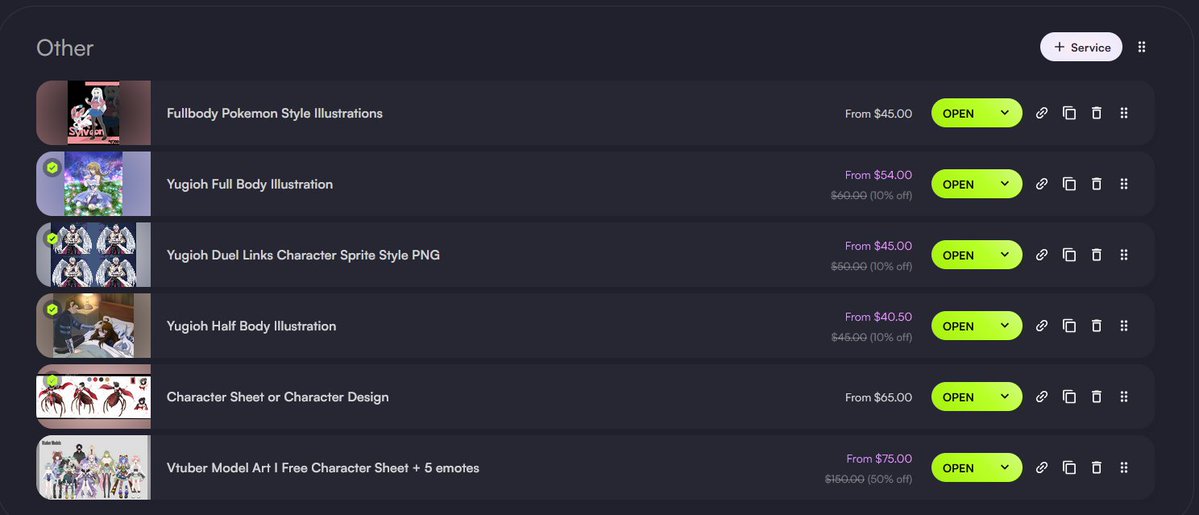Click the 'From $45.00' price on Fullbody Pokemon row
The width and height of the screenshot is (1199, 515).
click(x=879, y=113)
